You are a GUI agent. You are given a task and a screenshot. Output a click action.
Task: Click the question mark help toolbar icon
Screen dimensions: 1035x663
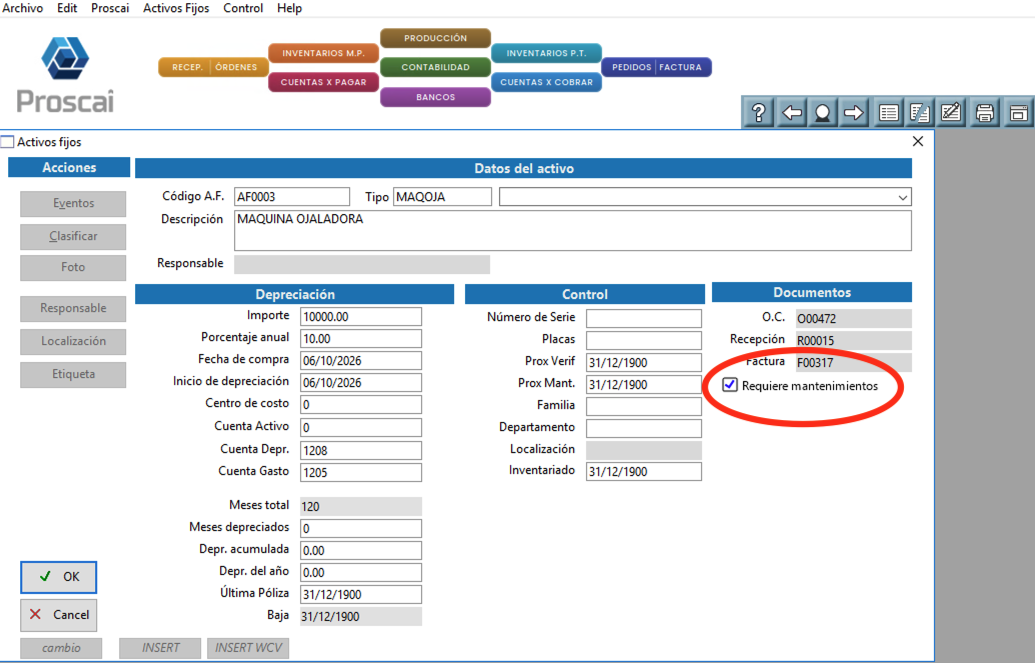[758, 112]
